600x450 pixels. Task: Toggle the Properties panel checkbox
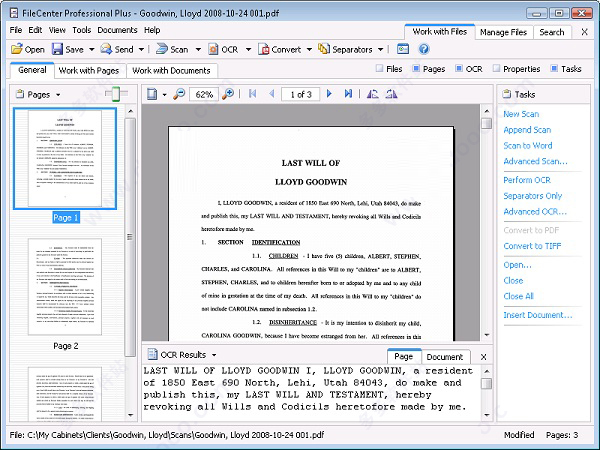pyautogui.click(x=495, y=70)
